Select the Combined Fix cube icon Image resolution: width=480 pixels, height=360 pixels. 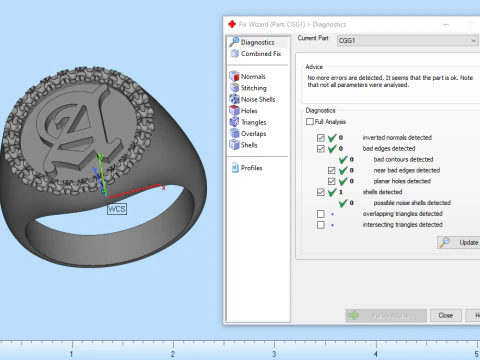pos(235,53)
